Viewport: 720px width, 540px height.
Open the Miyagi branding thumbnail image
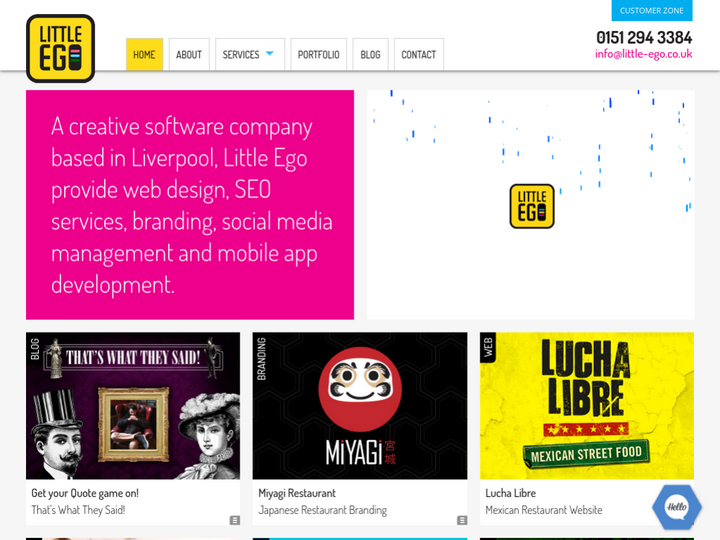pyautogui.click(x=360, y=406)
